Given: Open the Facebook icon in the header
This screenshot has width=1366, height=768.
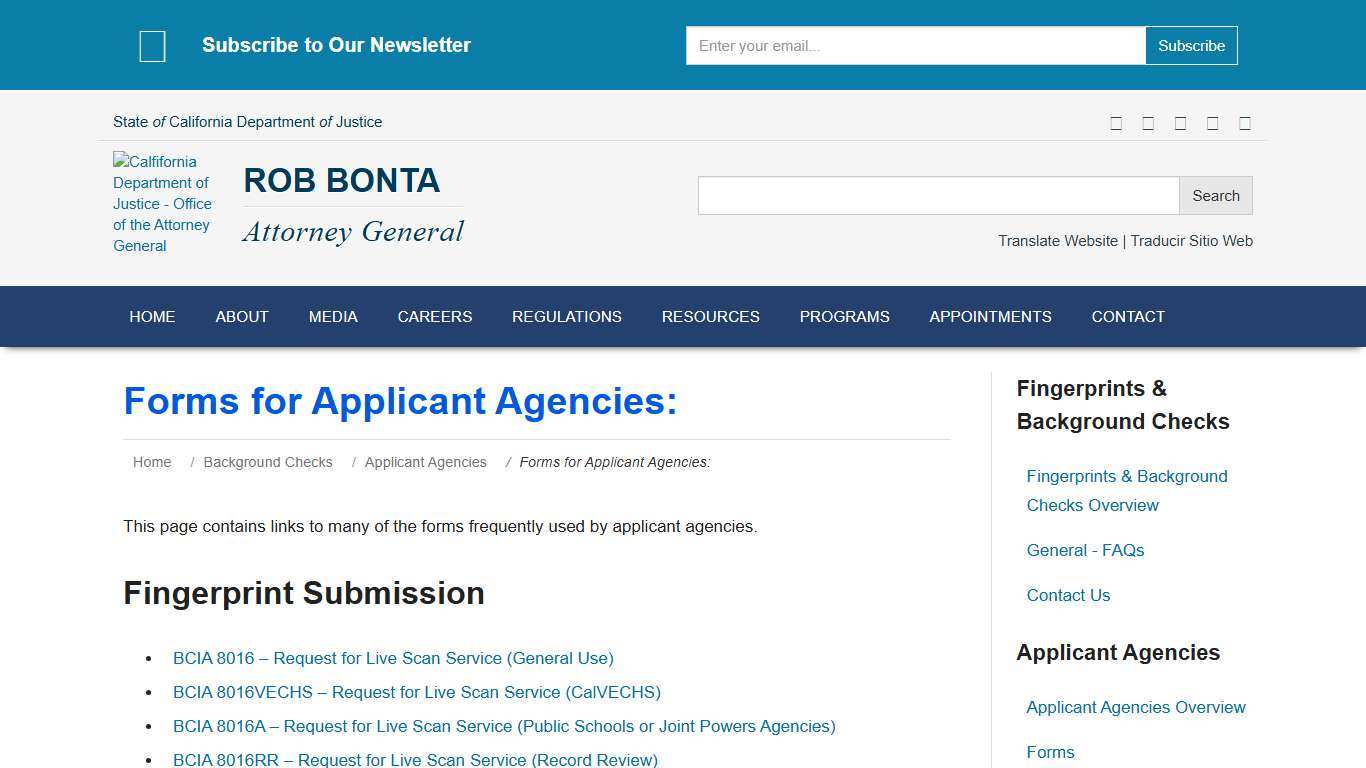Looking at the screenshot, I should pos(1116,122).
